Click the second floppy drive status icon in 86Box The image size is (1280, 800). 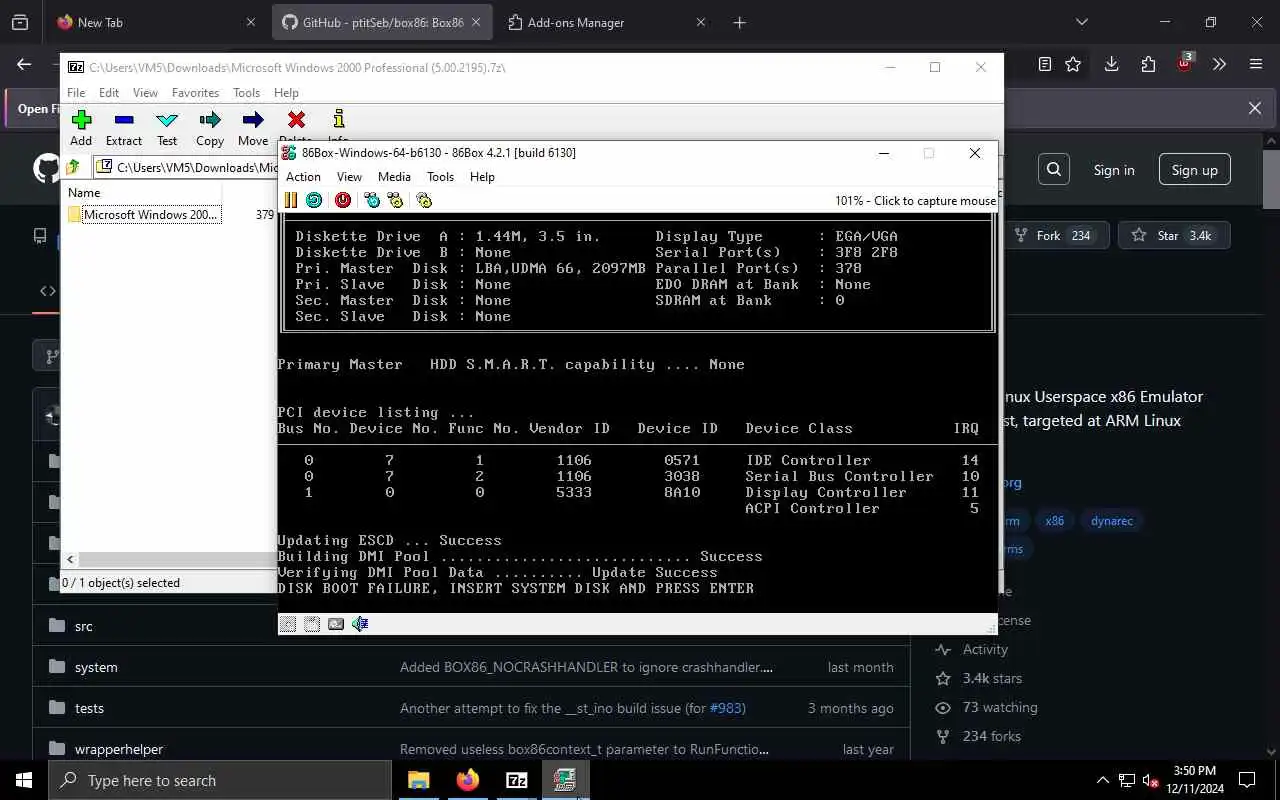[x=312, y=624]
